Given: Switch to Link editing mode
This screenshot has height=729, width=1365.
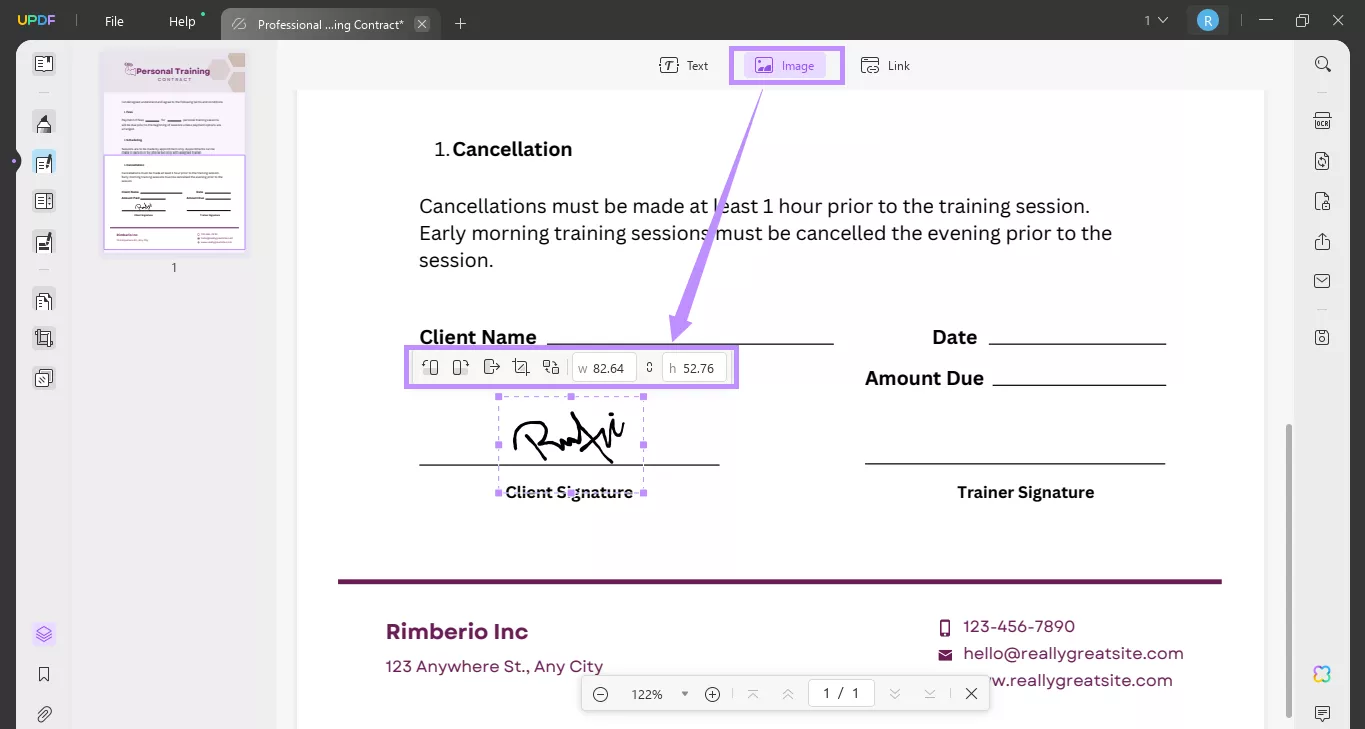Looking at the screenshot, I should point(886,65).
